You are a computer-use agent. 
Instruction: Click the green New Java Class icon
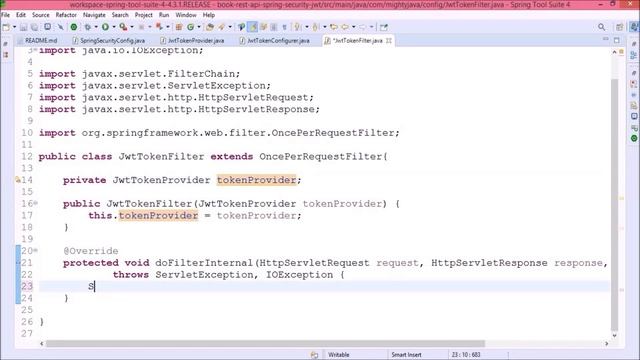coord(190,27)
